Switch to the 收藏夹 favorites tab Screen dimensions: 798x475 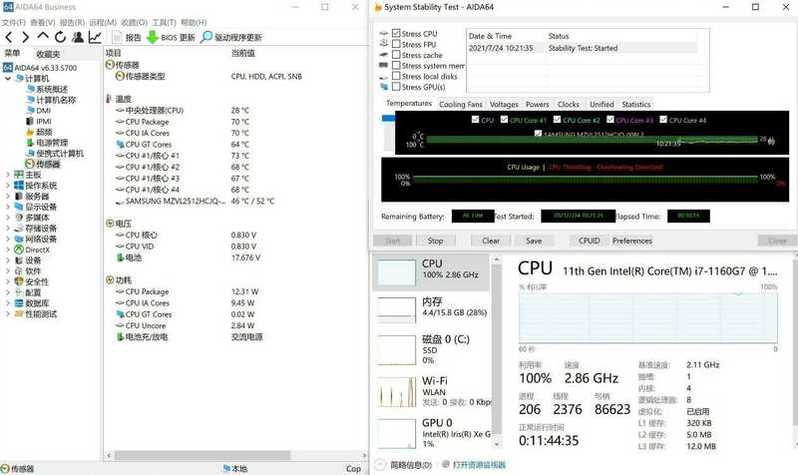tap(48, 54)
